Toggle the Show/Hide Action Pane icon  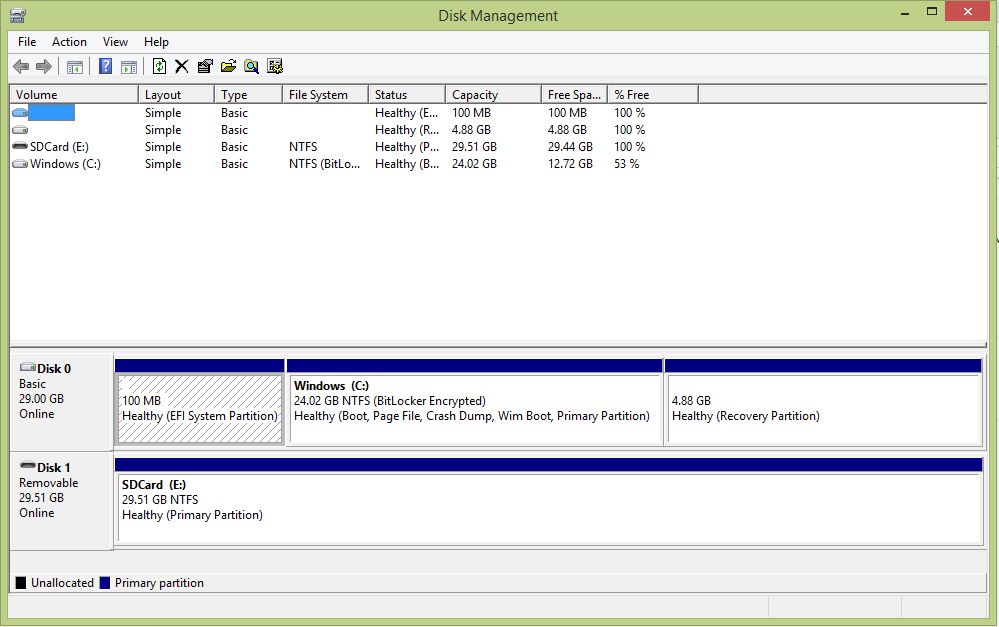pyautogui.click(x=129, y=66)
